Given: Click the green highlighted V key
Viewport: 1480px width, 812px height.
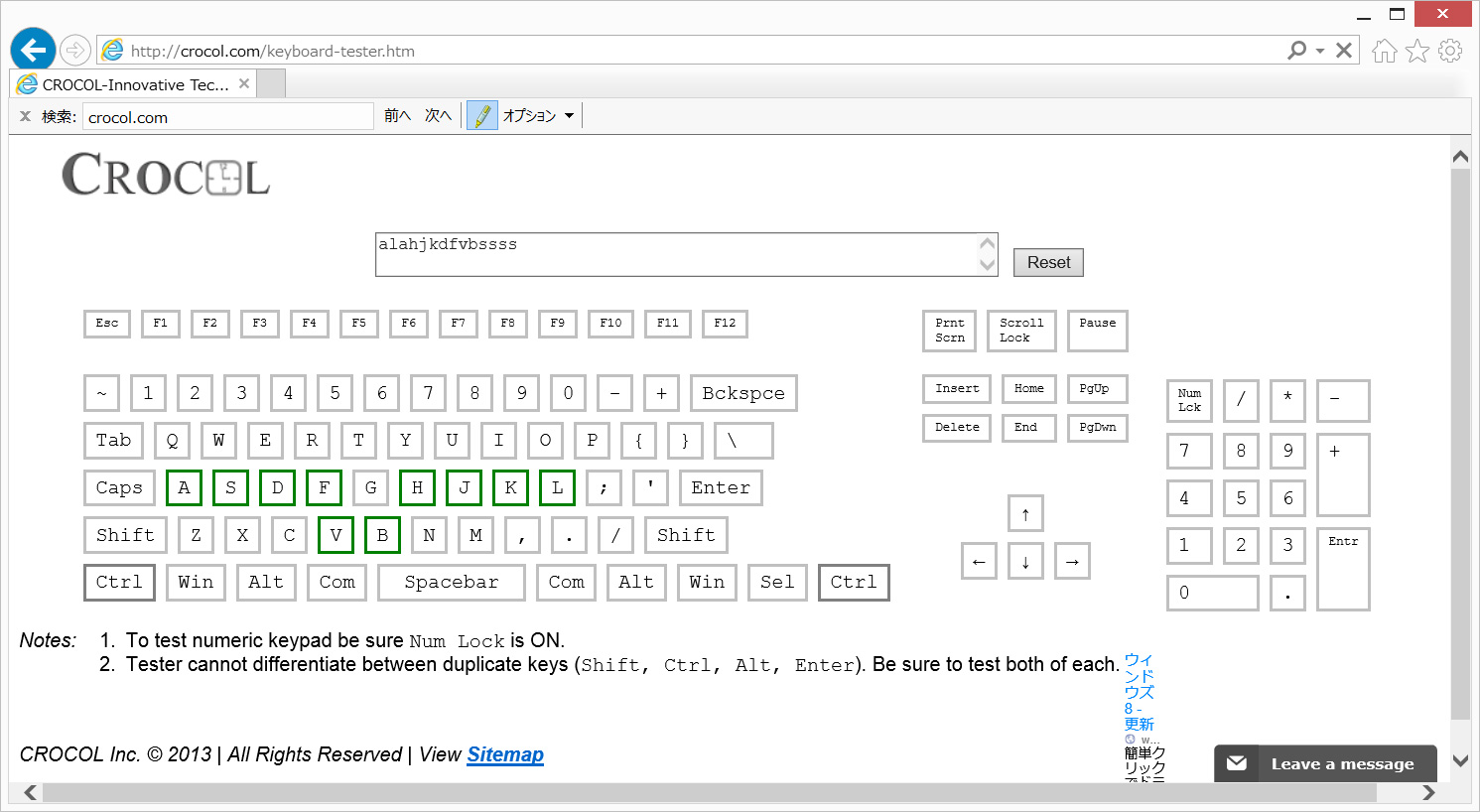Looking at the screenshot, I should 336,535.
